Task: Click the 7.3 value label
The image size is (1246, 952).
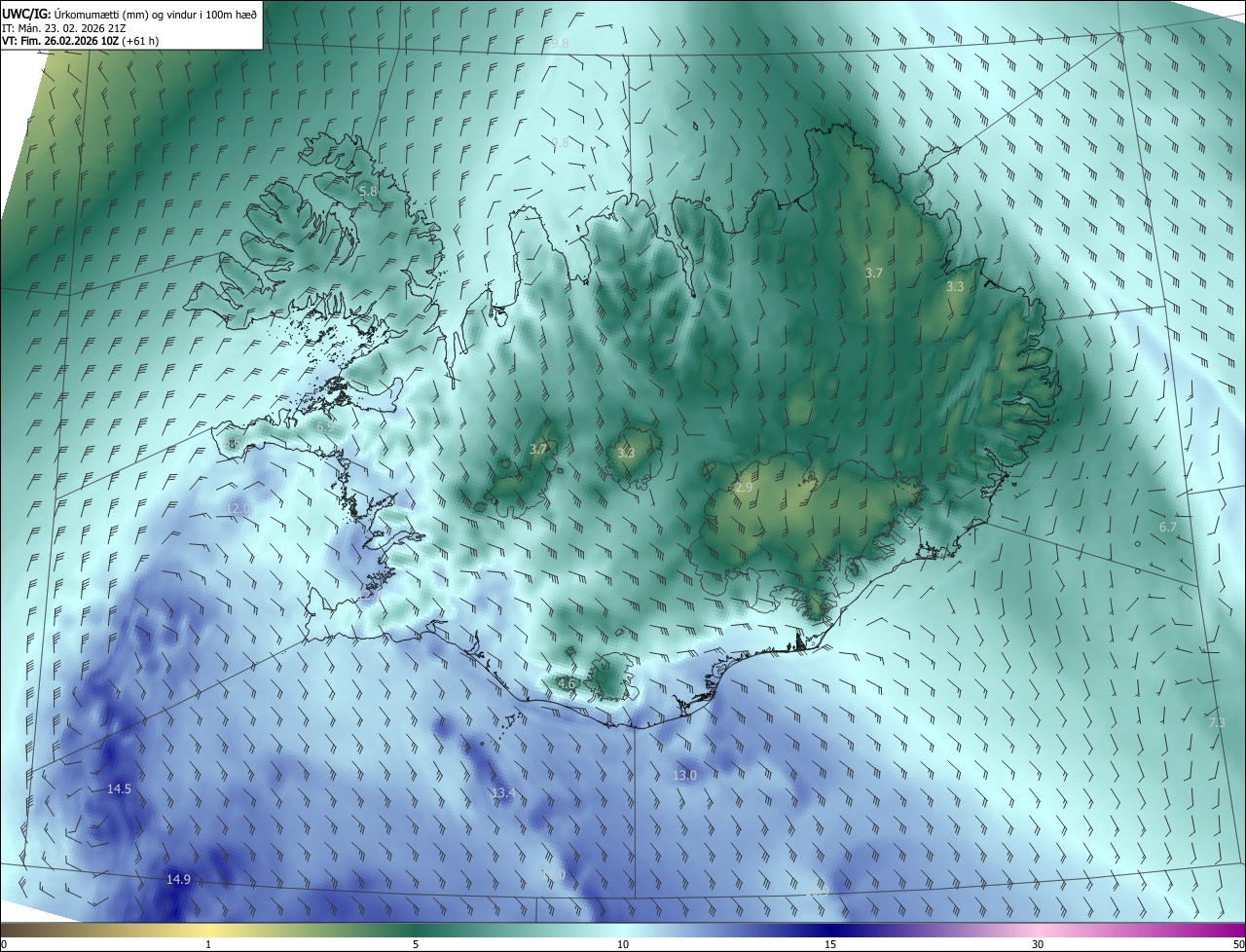Action: pos(1217,722)
